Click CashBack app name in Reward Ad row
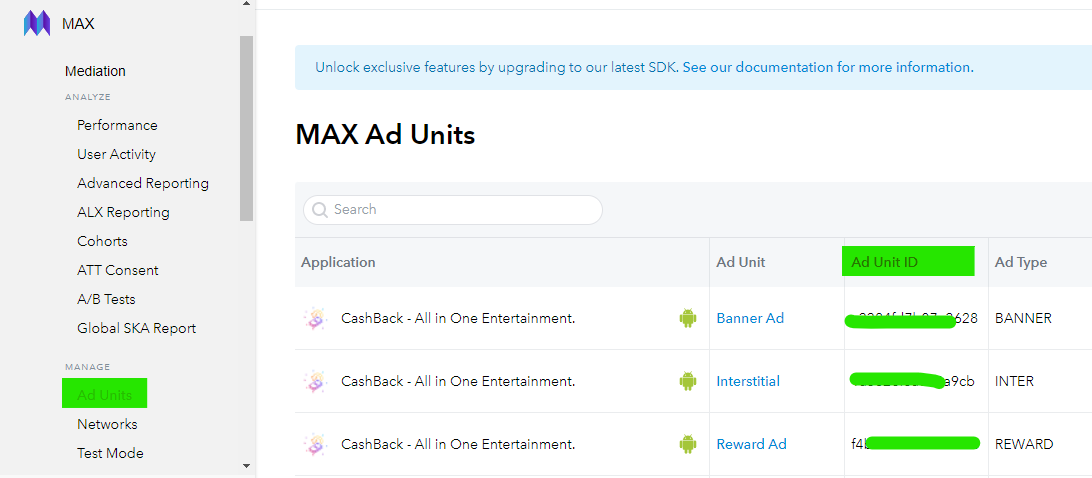 (458, 444)
